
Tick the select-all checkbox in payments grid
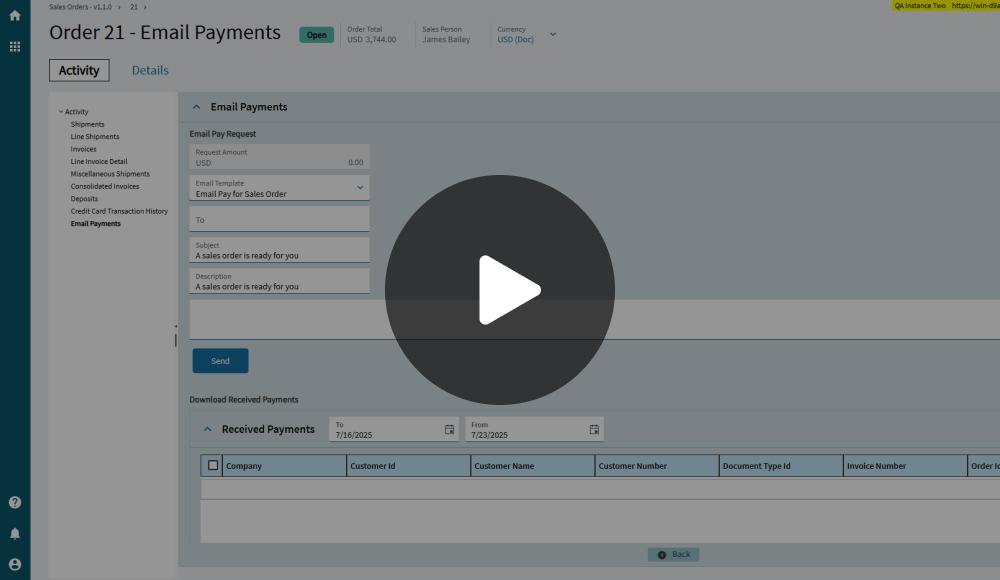click(212, 465)
